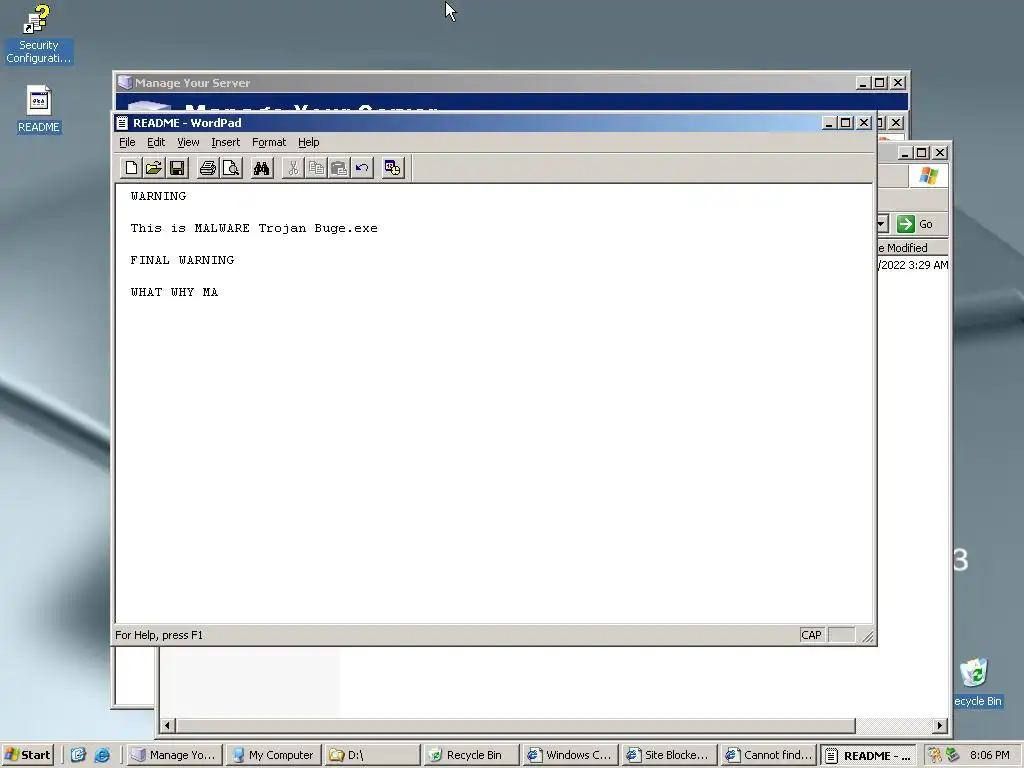Click the Date Modified column header
The height and width of the screenshot is (768, 1024).
(x=913, y=248)
